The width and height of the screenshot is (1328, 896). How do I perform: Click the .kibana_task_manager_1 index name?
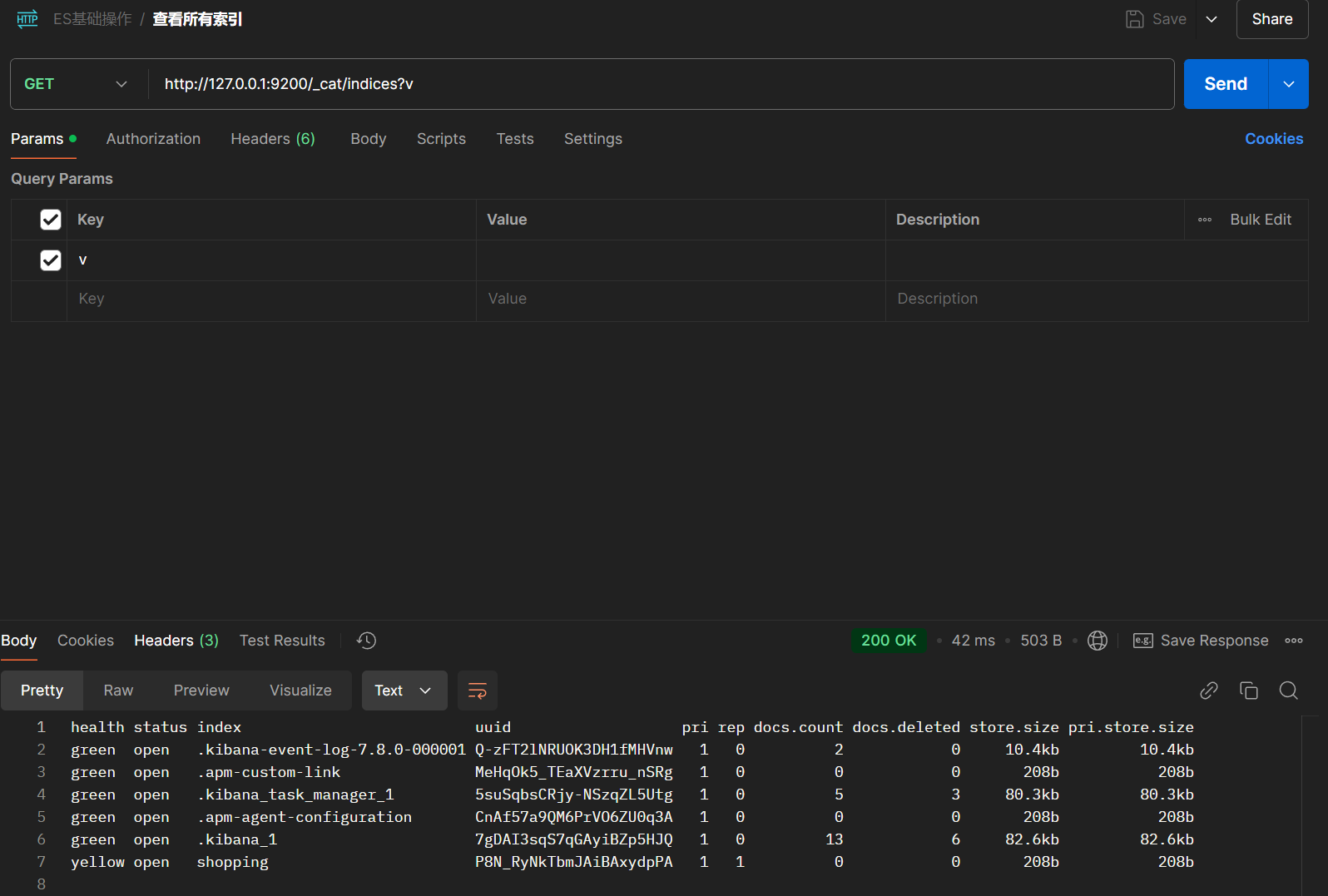[x=295, y=795]
